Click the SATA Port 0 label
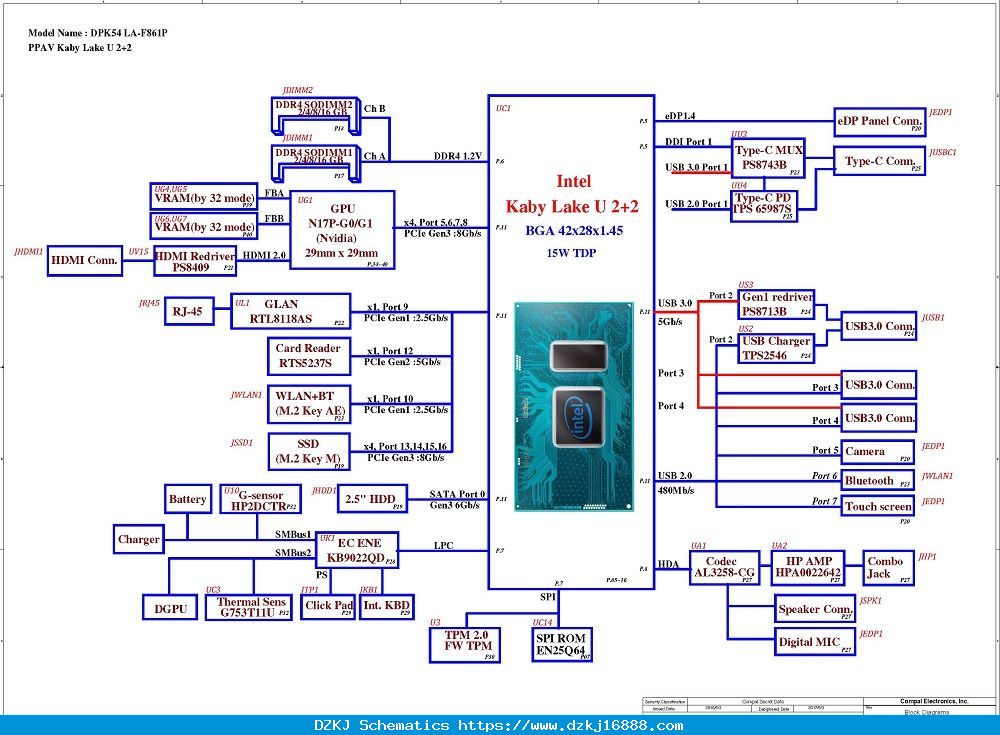Image resolution: width=1000 pixels, height=735 pixels. point(457,494)
